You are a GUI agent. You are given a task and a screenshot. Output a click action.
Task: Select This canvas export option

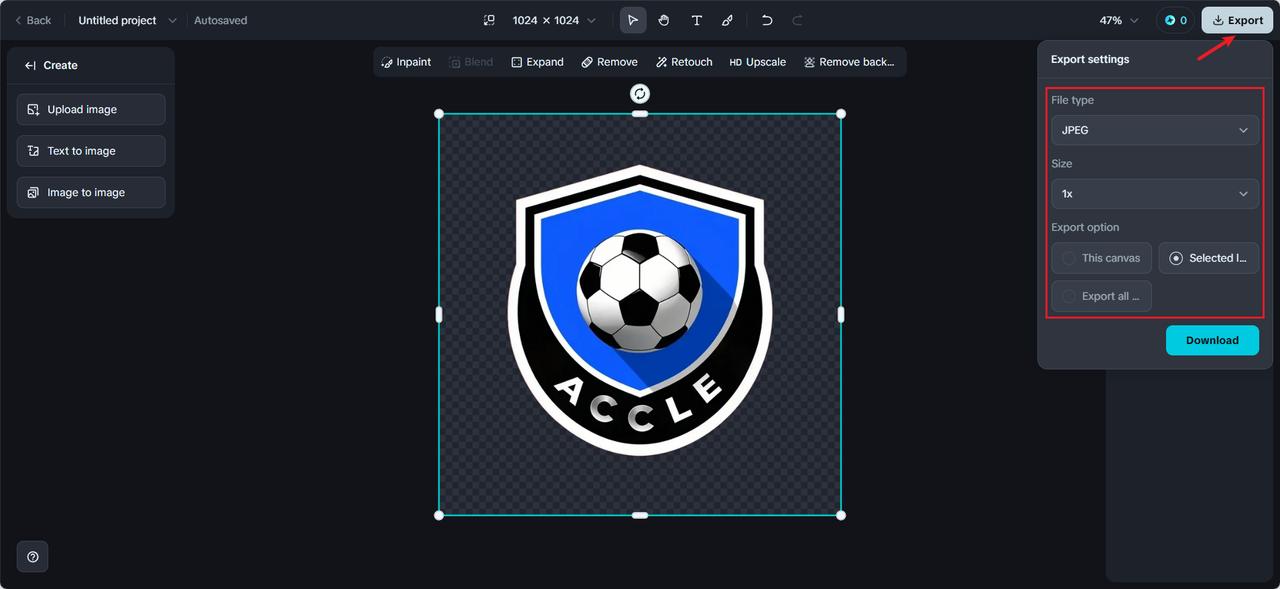point(1102,258)
